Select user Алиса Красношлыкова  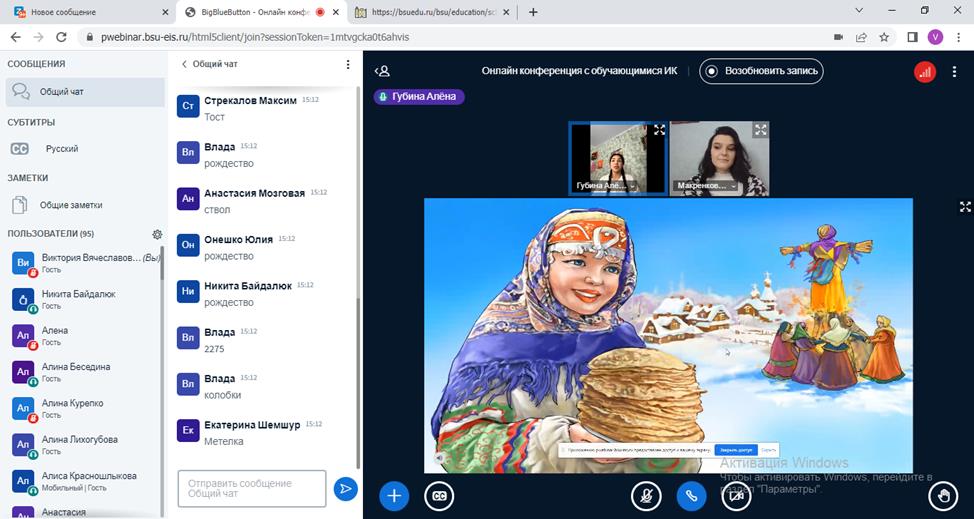pos(84,481)
